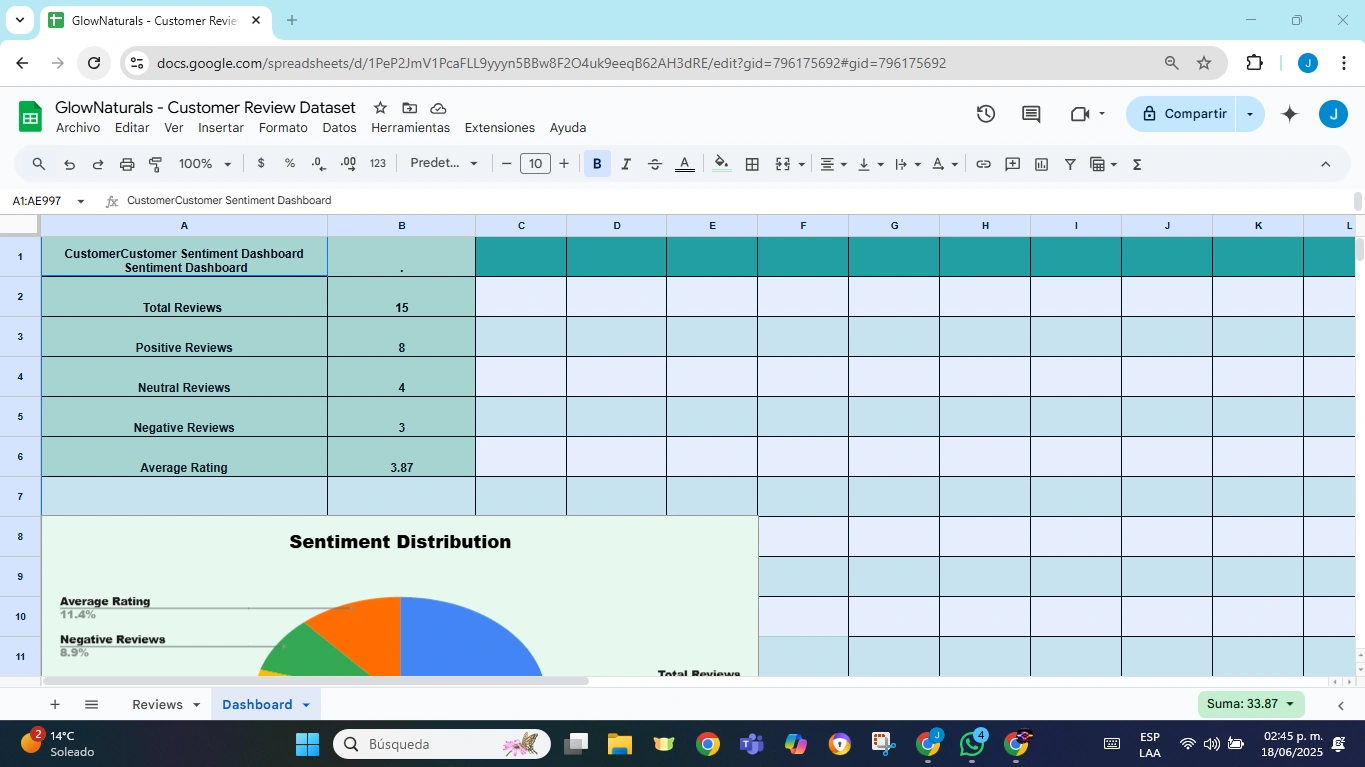Decrease decimal places
The image size is (1365, 767).
[319, 164]
